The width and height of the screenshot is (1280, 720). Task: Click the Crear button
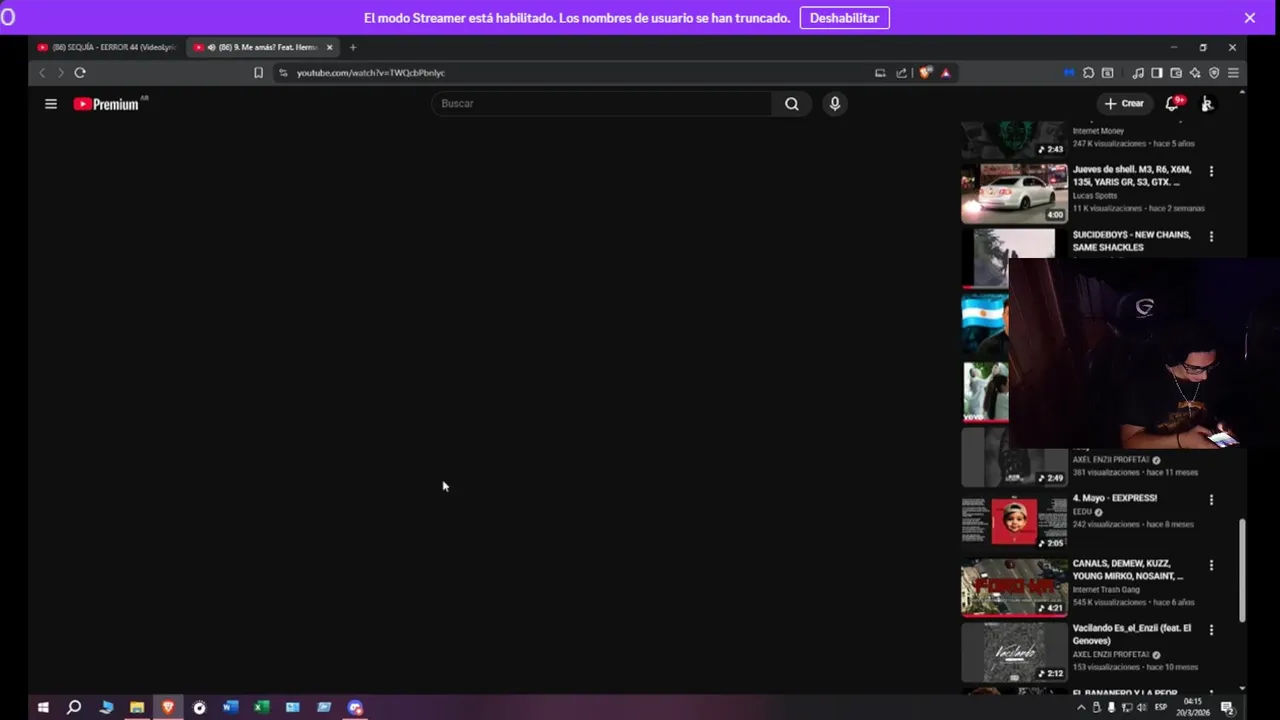coord(1124,103)
